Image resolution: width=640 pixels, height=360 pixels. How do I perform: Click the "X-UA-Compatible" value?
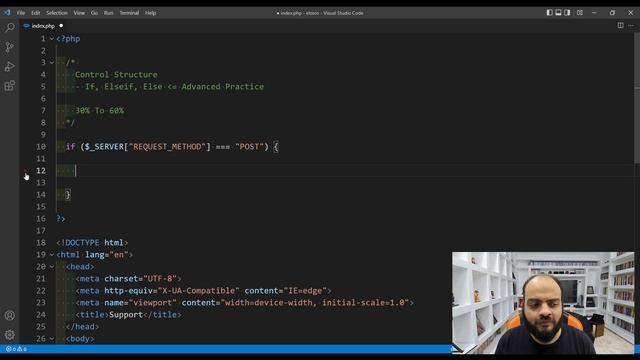[x=198, y=291]
